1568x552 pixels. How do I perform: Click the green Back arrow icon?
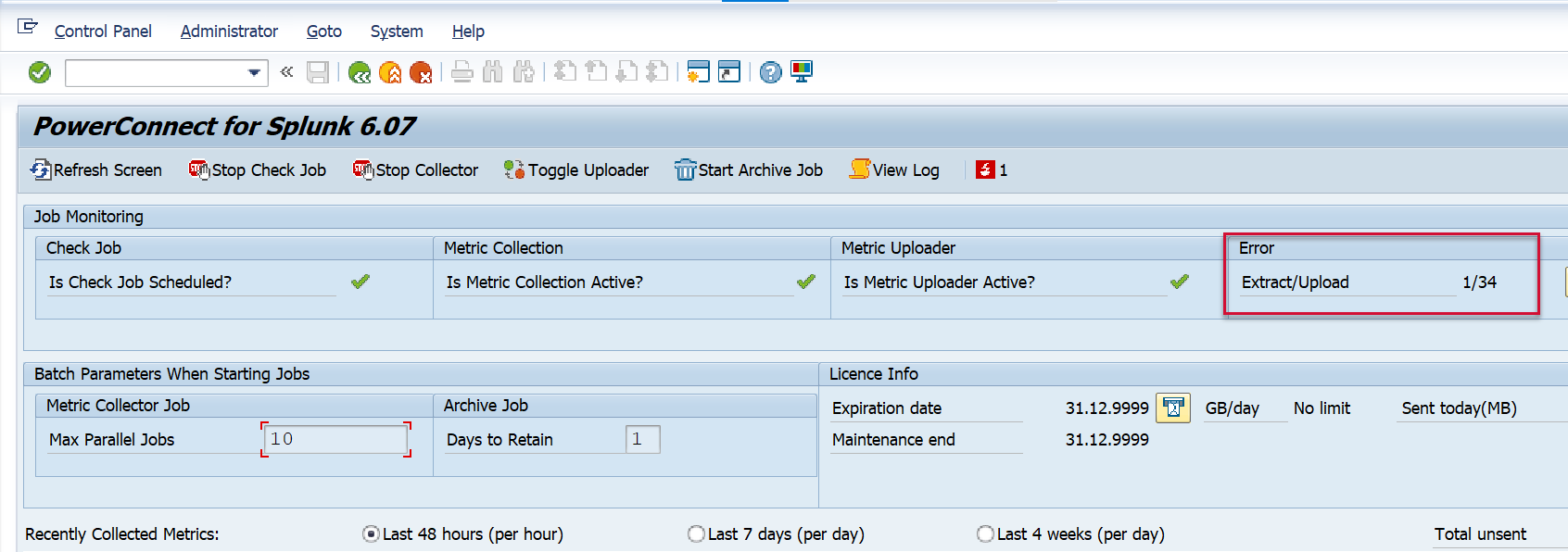click(x=360, y=72)
